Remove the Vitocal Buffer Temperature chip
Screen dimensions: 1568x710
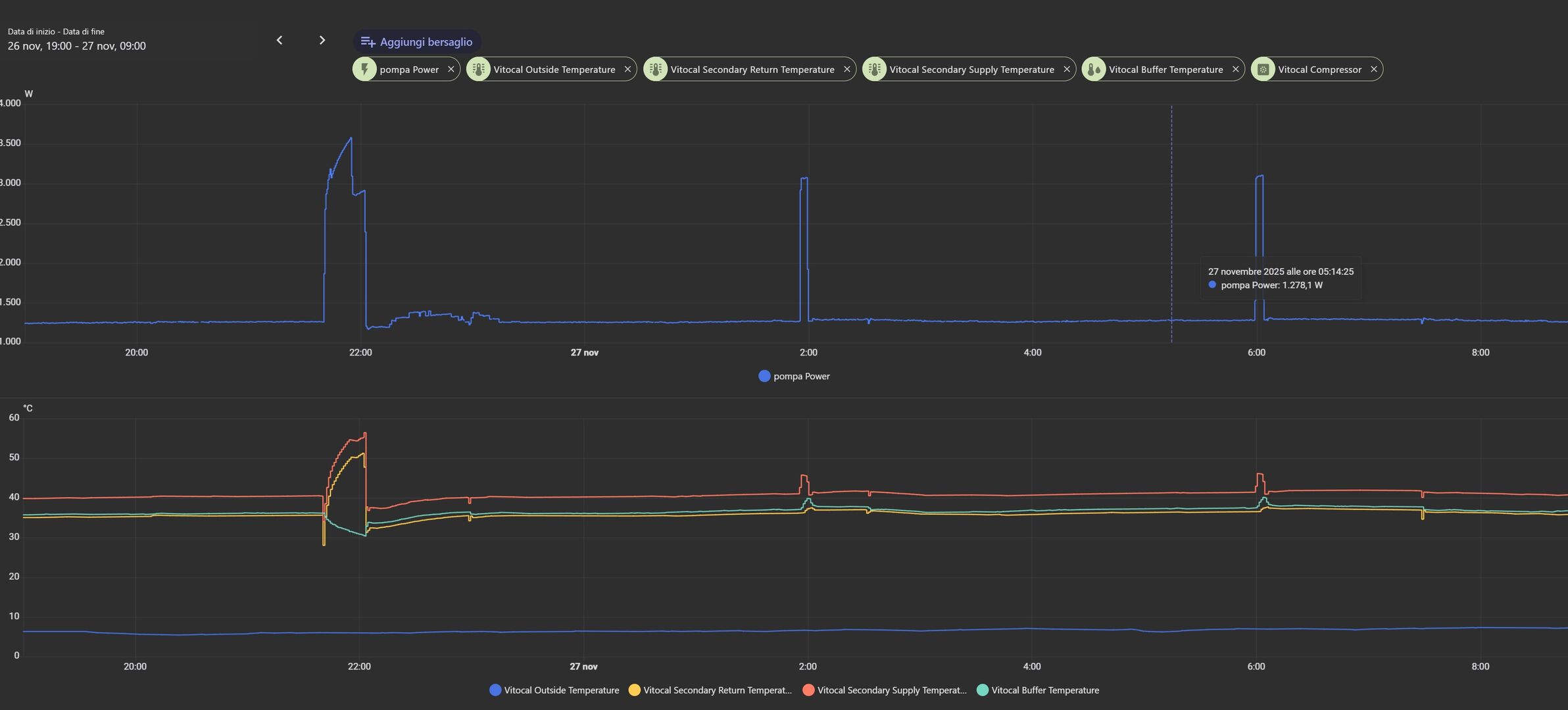[x=1235, y=69]
